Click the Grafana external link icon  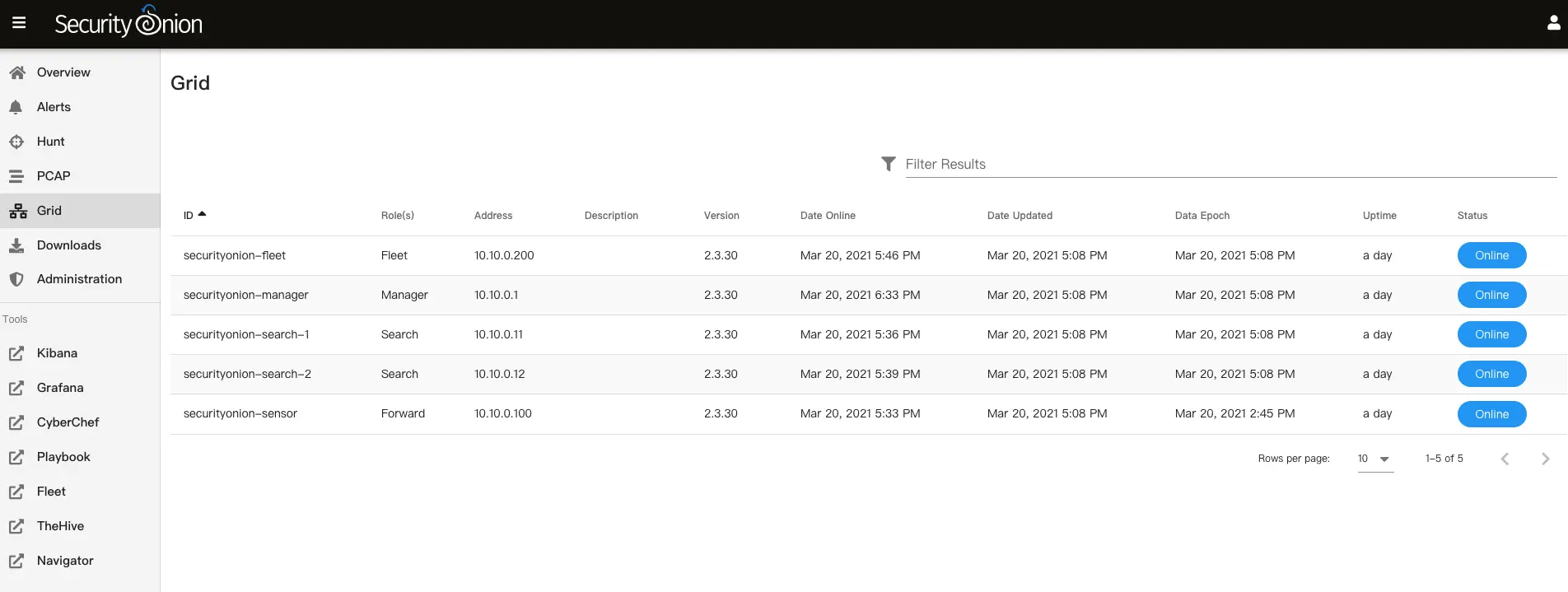click(16, 388)
